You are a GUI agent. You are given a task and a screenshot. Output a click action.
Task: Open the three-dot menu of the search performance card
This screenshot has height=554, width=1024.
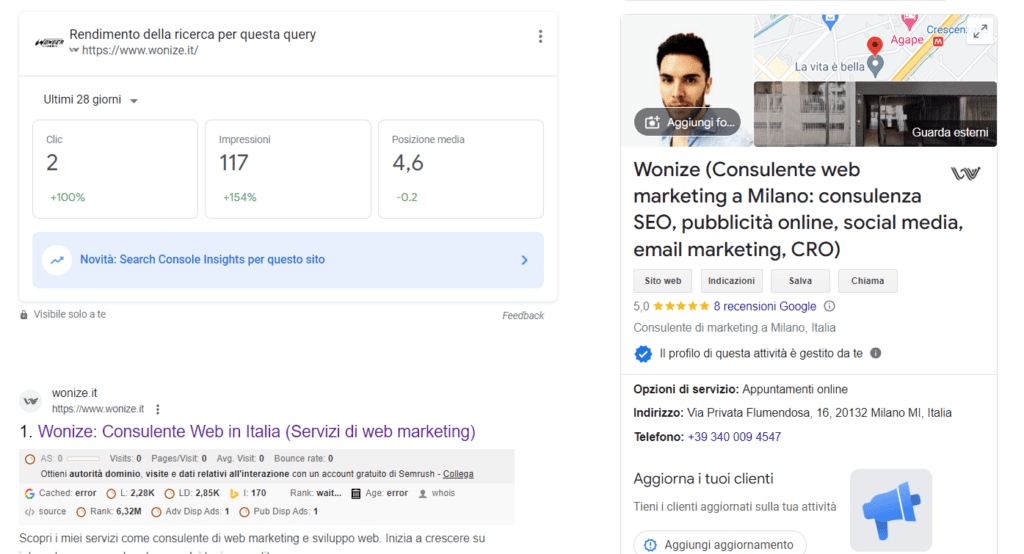point(540,37)
